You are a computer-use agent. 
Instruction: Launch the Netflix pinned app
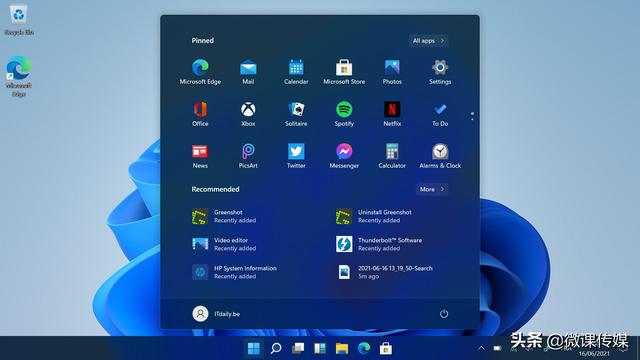392,114
